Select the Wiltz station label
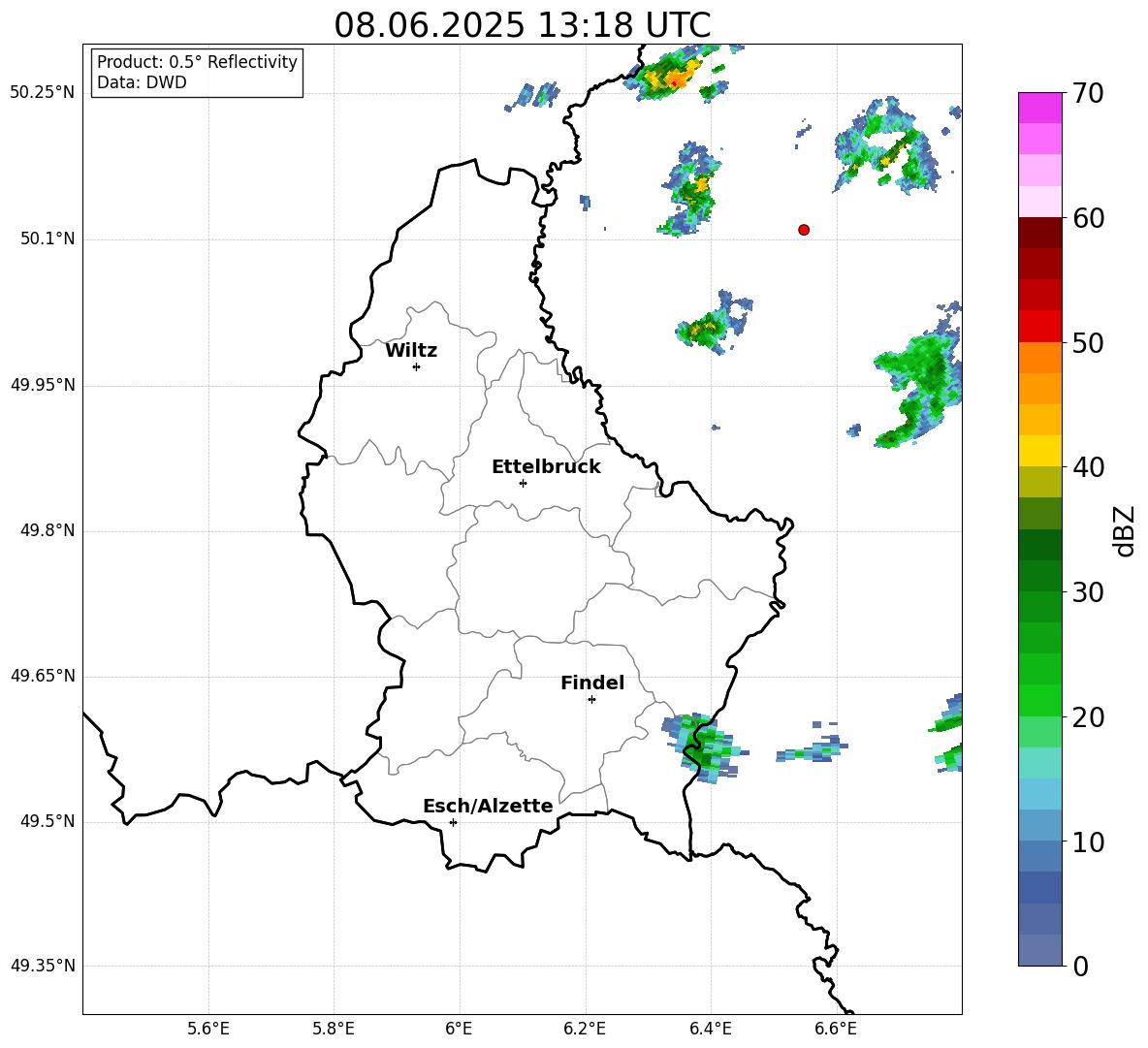Screen dimensions: 1148x1048 coord(411,351)
